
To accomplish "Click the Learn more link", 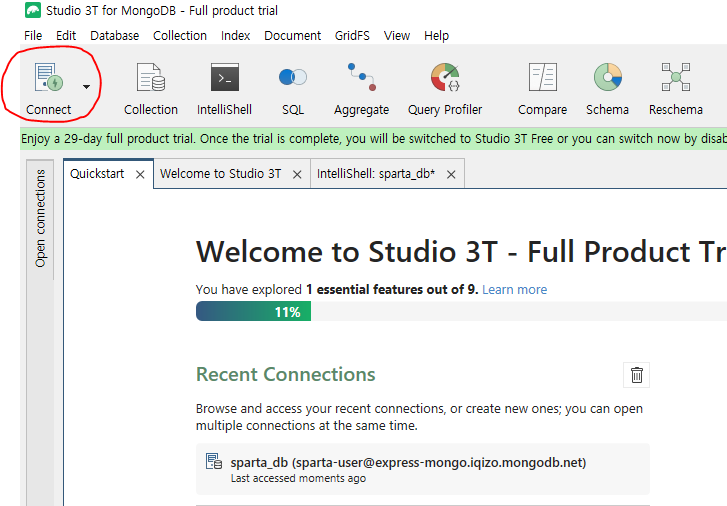I will [515, 290].
